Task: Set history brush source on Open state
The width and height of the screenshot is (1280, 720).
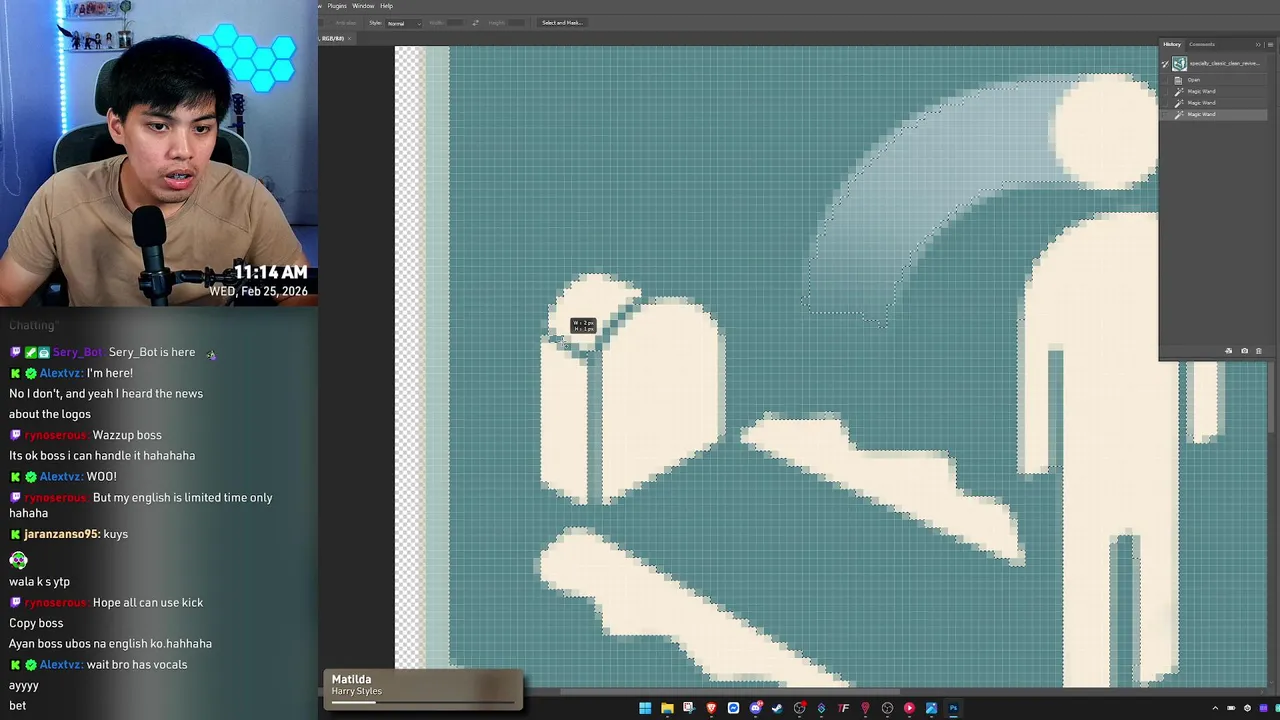Action: coord(1165,80)
